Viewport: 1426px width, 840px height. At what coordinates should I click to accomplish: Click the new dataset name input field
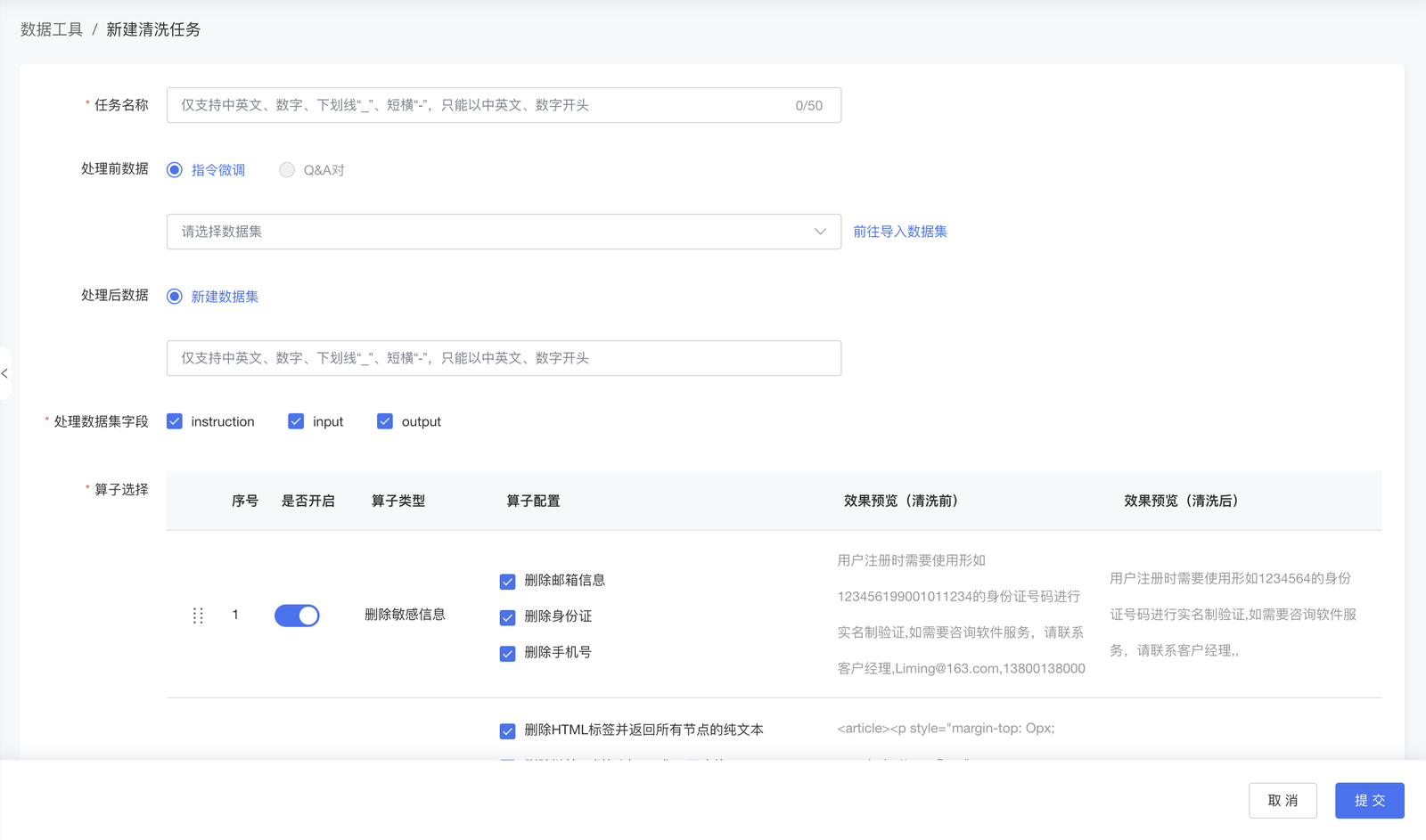pos(504,358)
